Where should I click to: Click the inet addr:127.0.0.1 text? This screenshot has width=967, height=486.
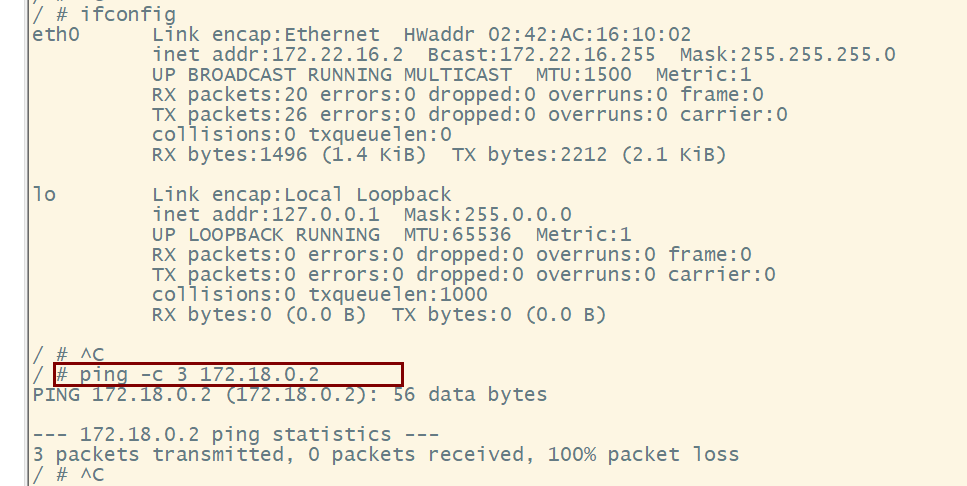pos(266,215)
